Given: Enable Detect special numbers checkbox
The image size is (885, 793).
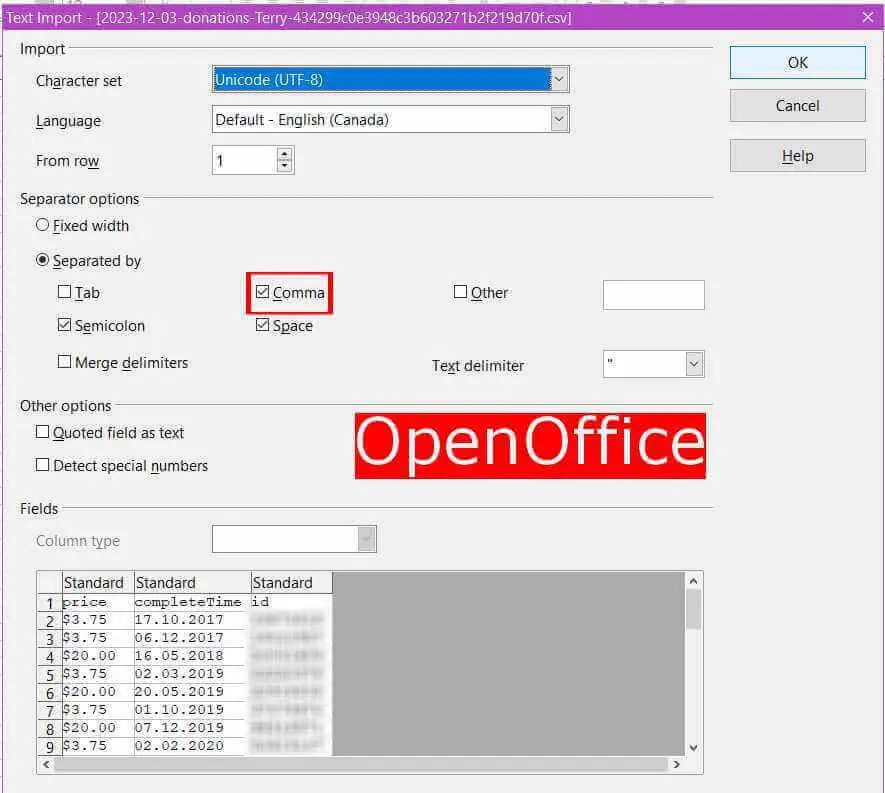Looking at the screenshot, I should [x=42, y=465].
